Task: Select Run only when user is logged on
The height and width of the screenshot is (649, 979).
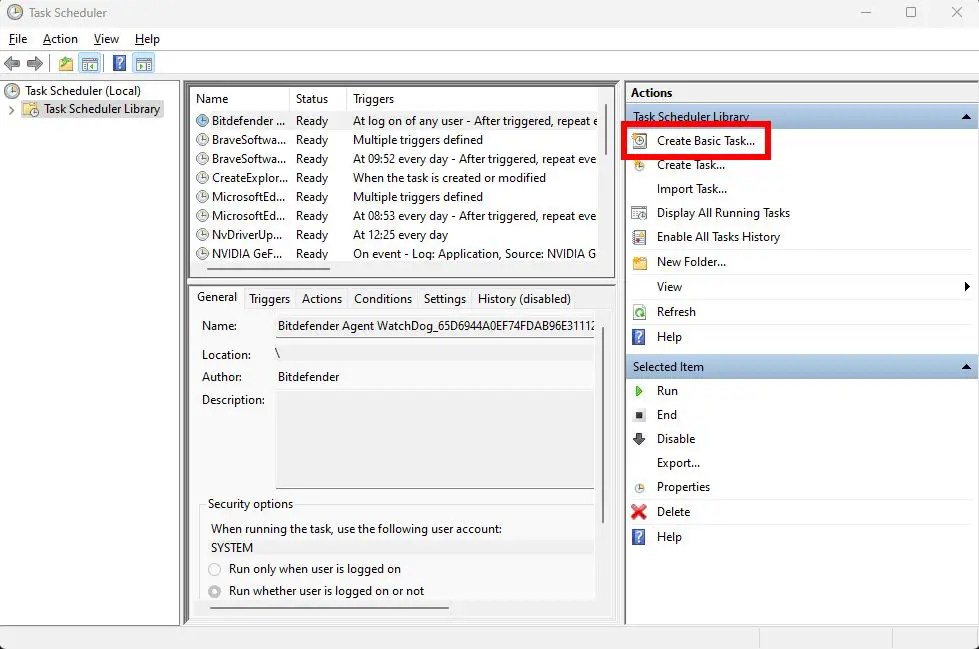Action: point(214,568)
